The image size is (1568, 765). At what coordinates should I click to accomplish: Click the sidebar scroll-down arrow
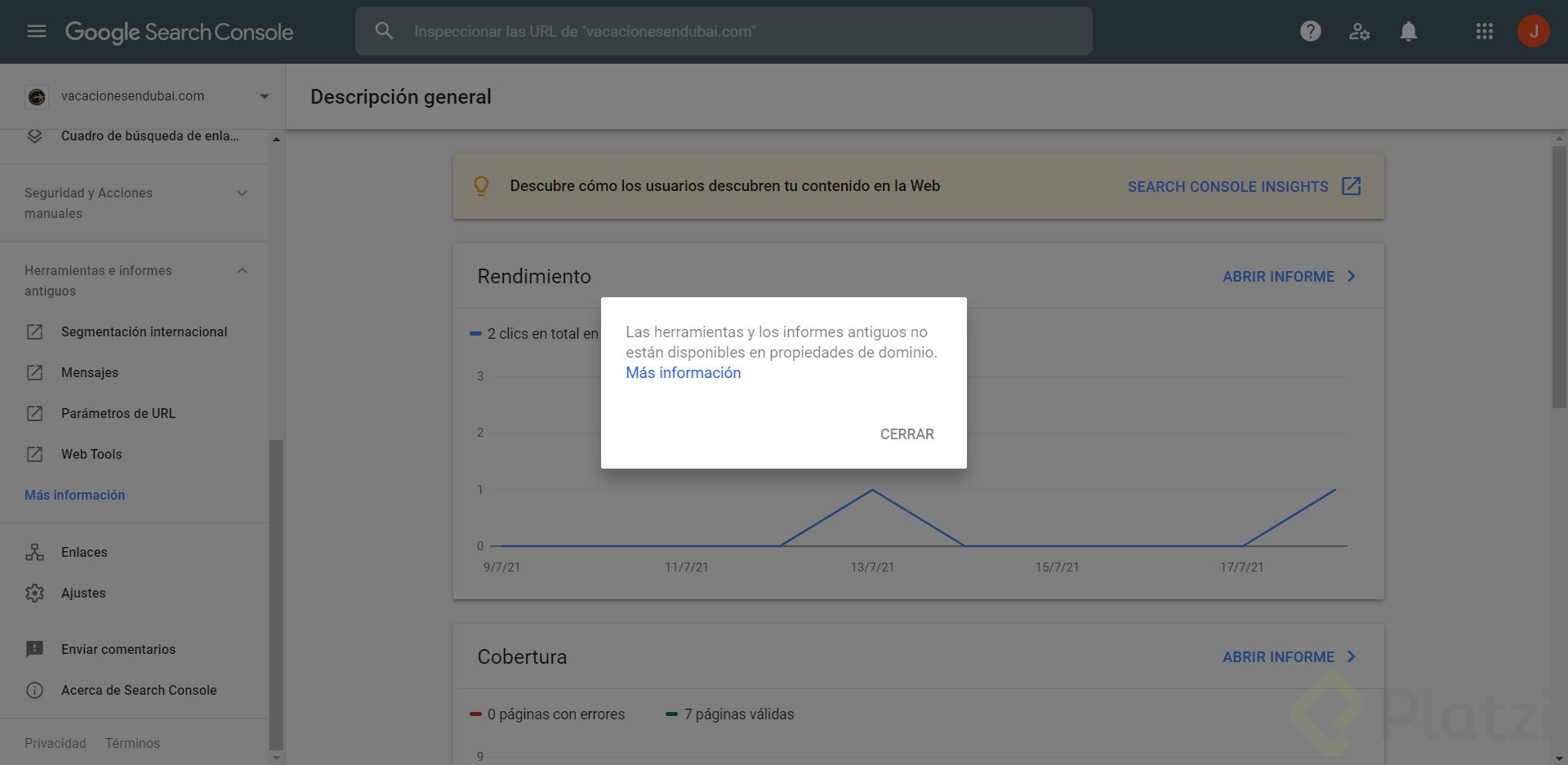(x=276, y=758)
